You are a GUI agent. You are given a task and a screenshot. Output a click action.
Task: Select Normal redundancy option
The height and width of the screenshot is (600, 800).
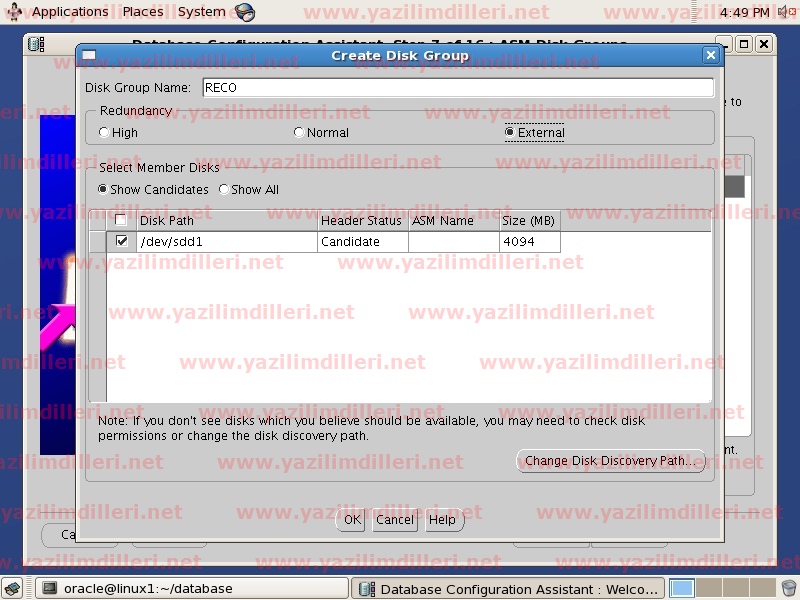tap(299, 132)
